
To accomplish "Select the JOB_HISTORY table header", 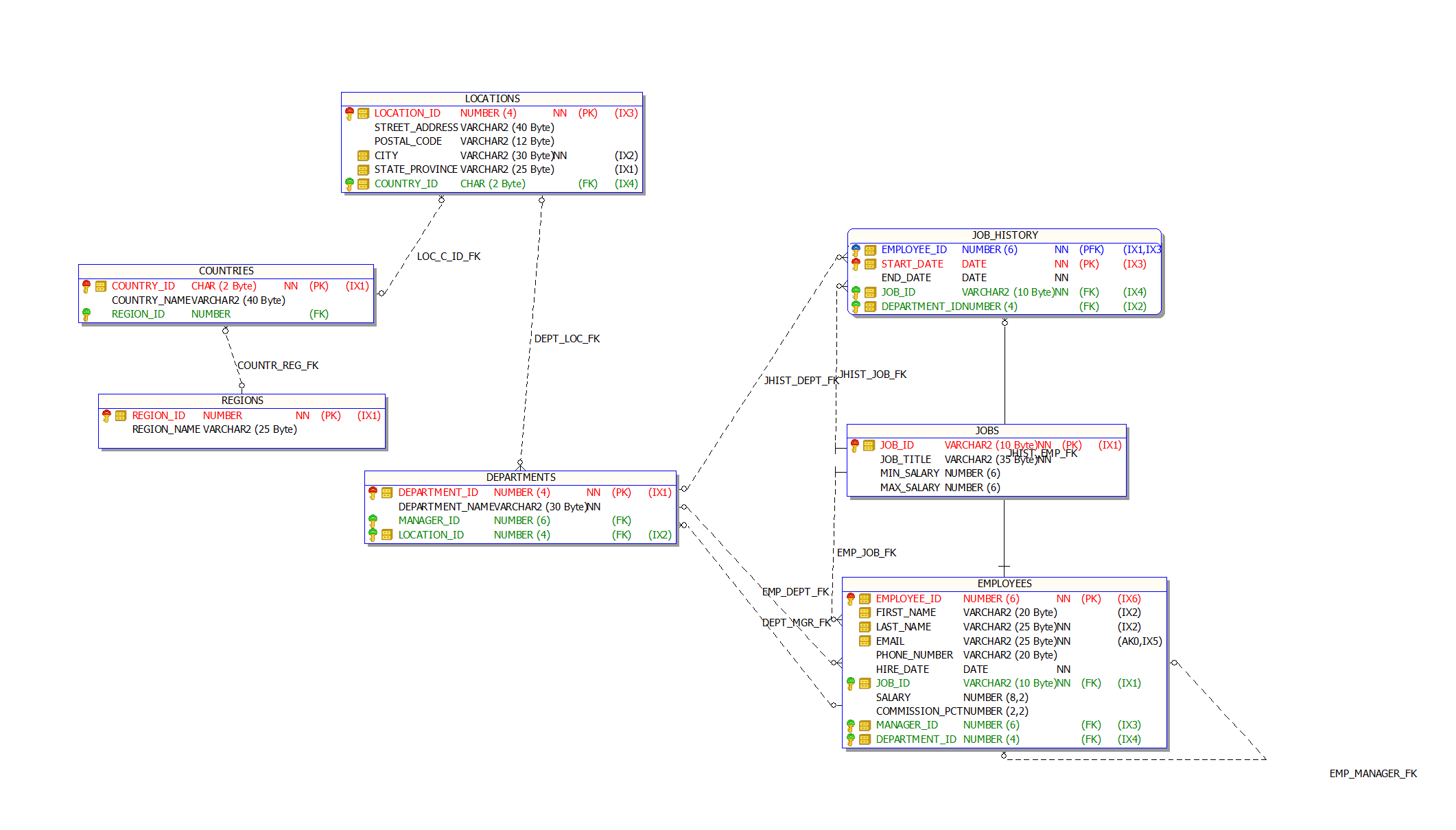I will (x=1005, y=235).
